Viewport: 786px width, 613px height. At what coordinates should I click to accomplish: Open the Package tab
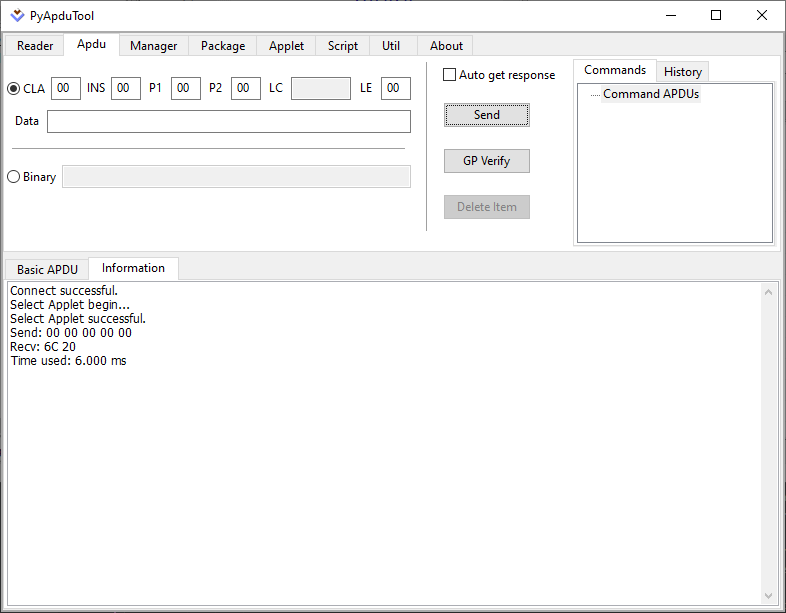coord(222,46)
